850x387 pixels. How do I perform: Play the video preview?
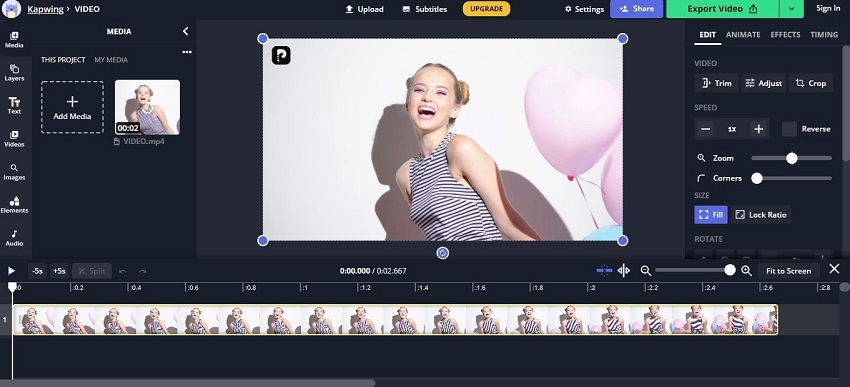coord(11,271)
